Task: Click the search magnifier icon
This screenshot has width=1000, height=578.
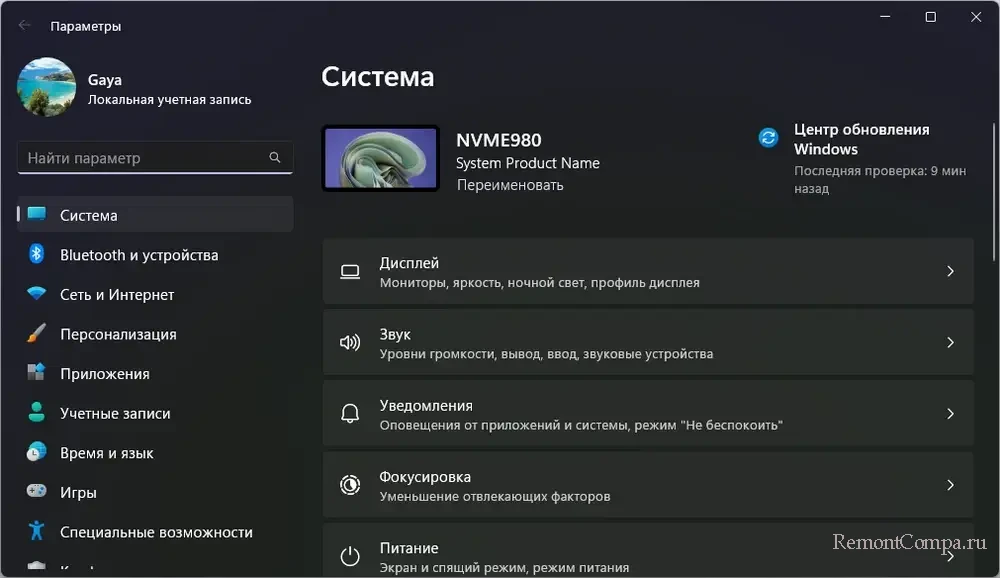Action: (x=275, y=158)
